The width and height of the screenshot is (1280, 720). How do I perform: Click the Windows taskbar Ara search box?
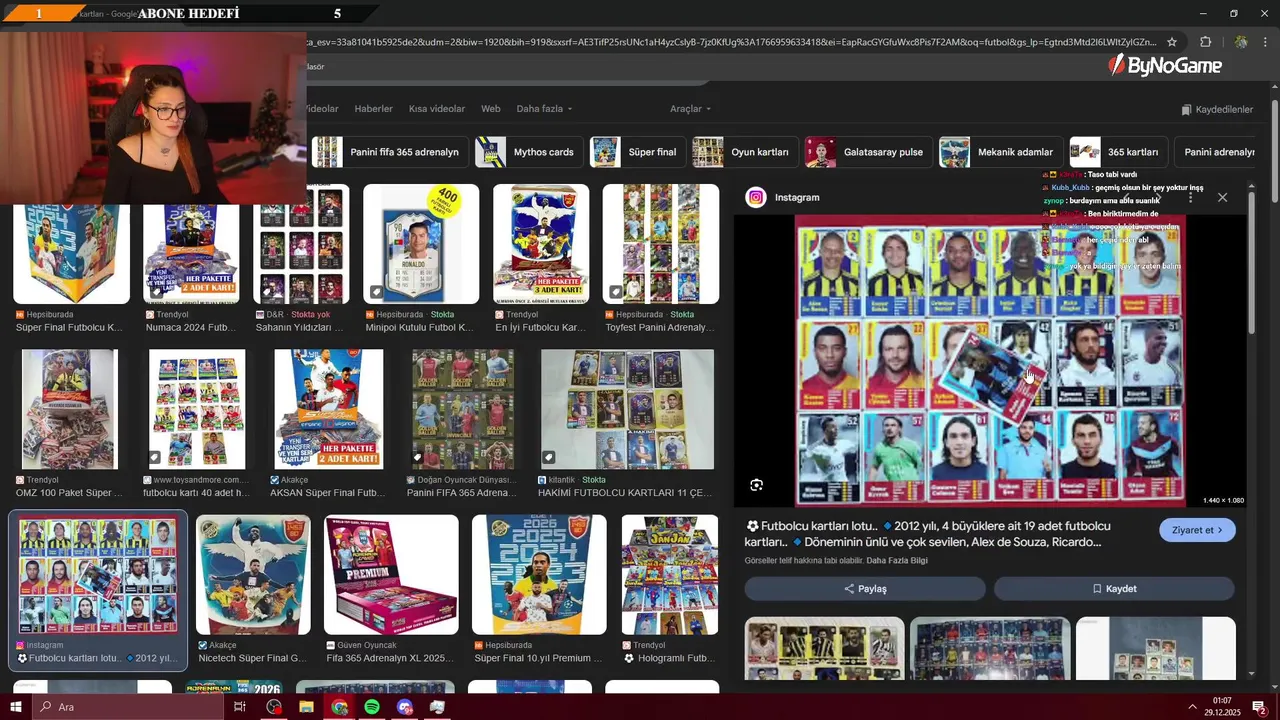(129, 707)
